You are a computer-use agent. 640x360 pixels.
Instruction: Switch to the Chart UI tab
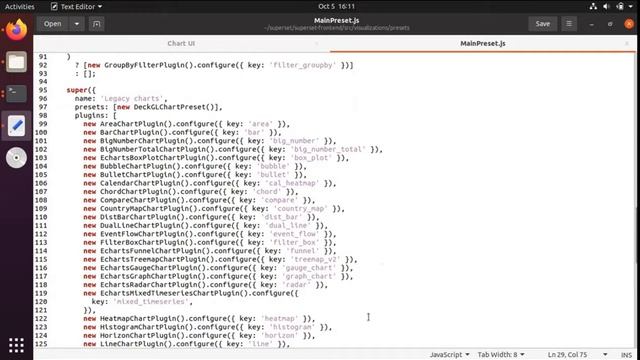[181, 43]
